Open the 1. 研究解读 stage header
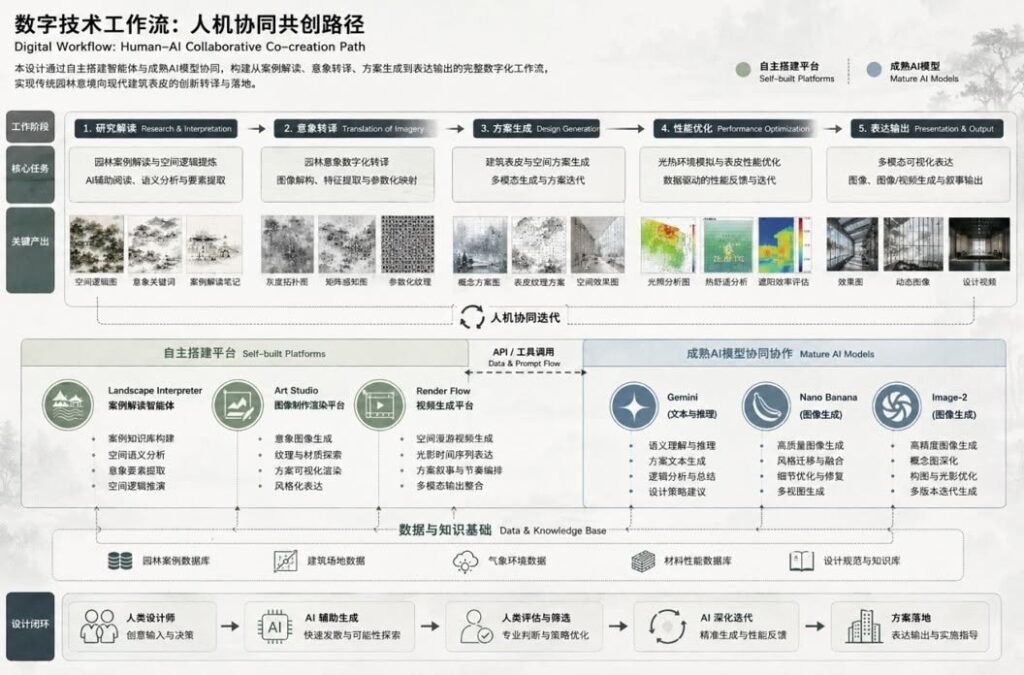Screen dimensions: 1024x675 coord(156,129)
